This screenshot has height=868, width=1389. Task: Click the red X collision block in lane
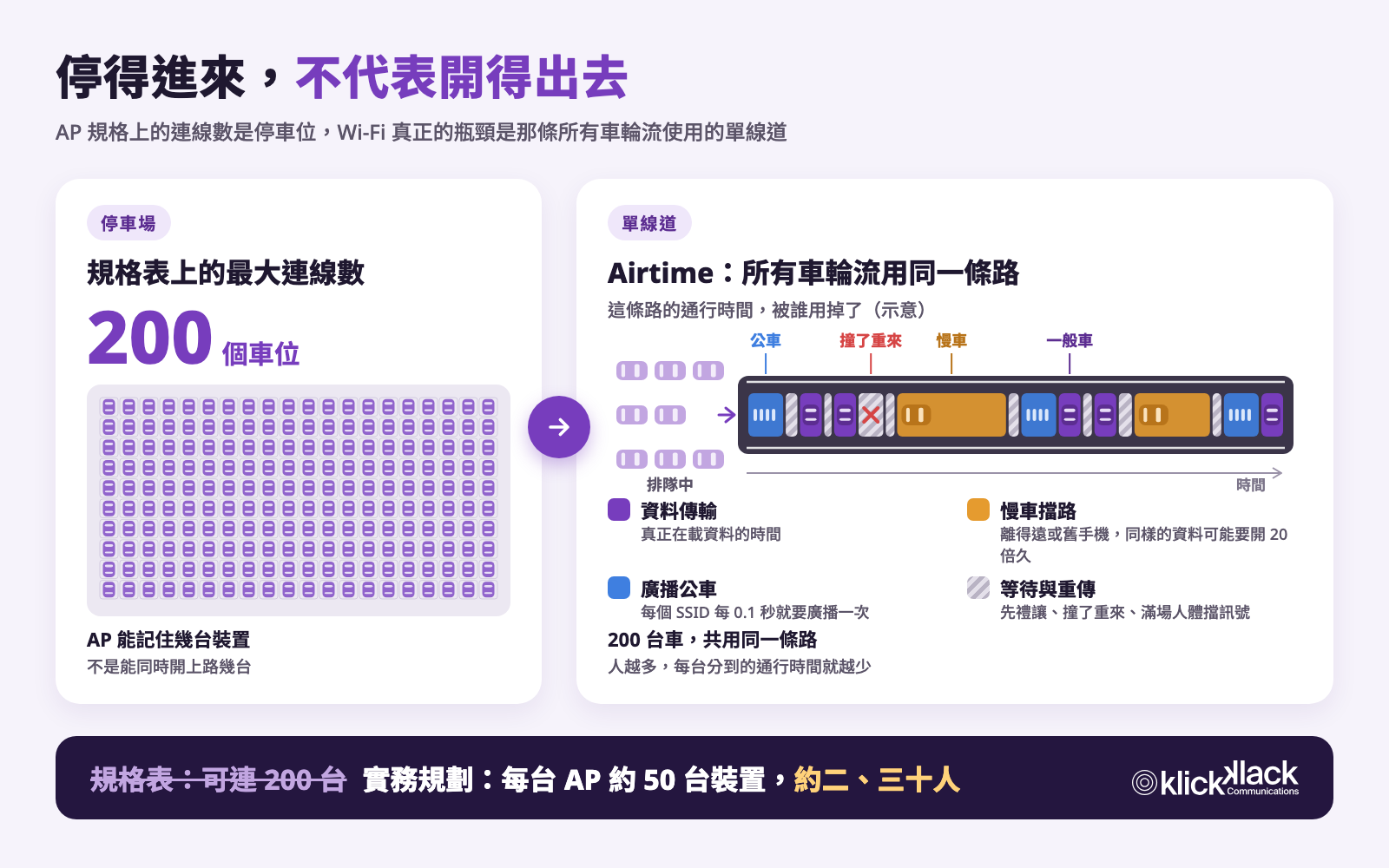[x=871, y=415]
